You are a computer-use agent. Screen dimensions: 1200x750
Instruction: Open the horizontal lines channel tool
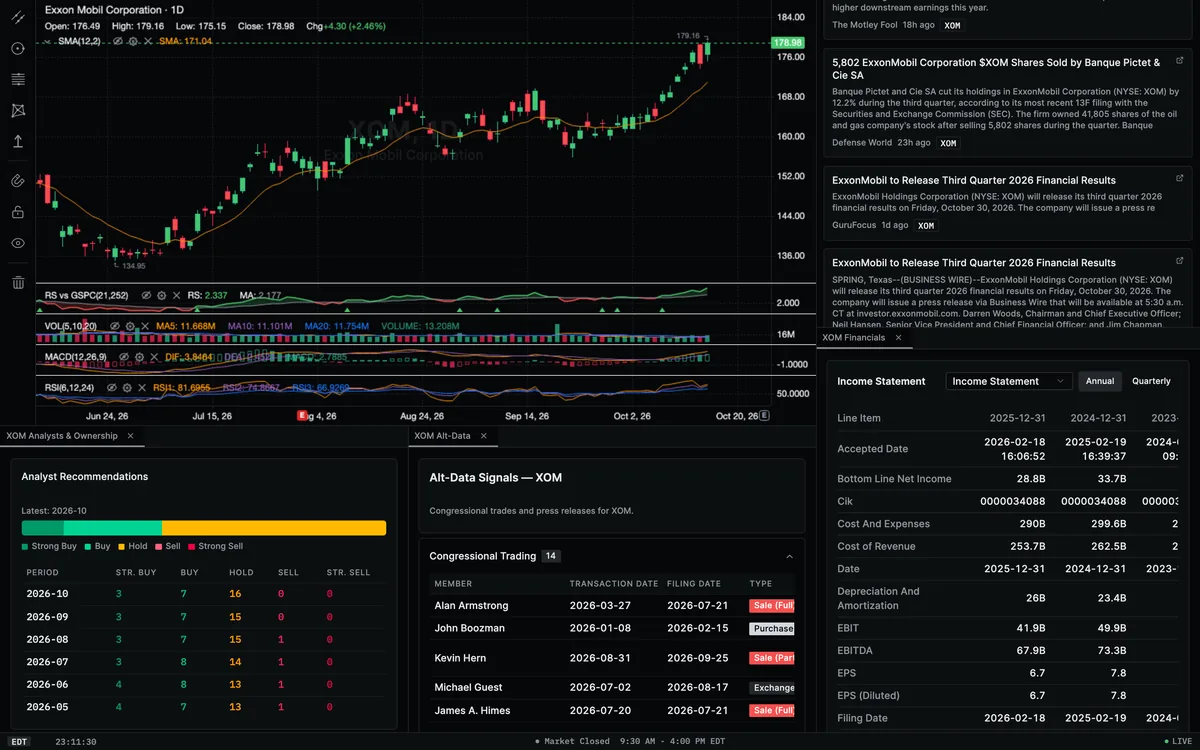coord(18,80)
